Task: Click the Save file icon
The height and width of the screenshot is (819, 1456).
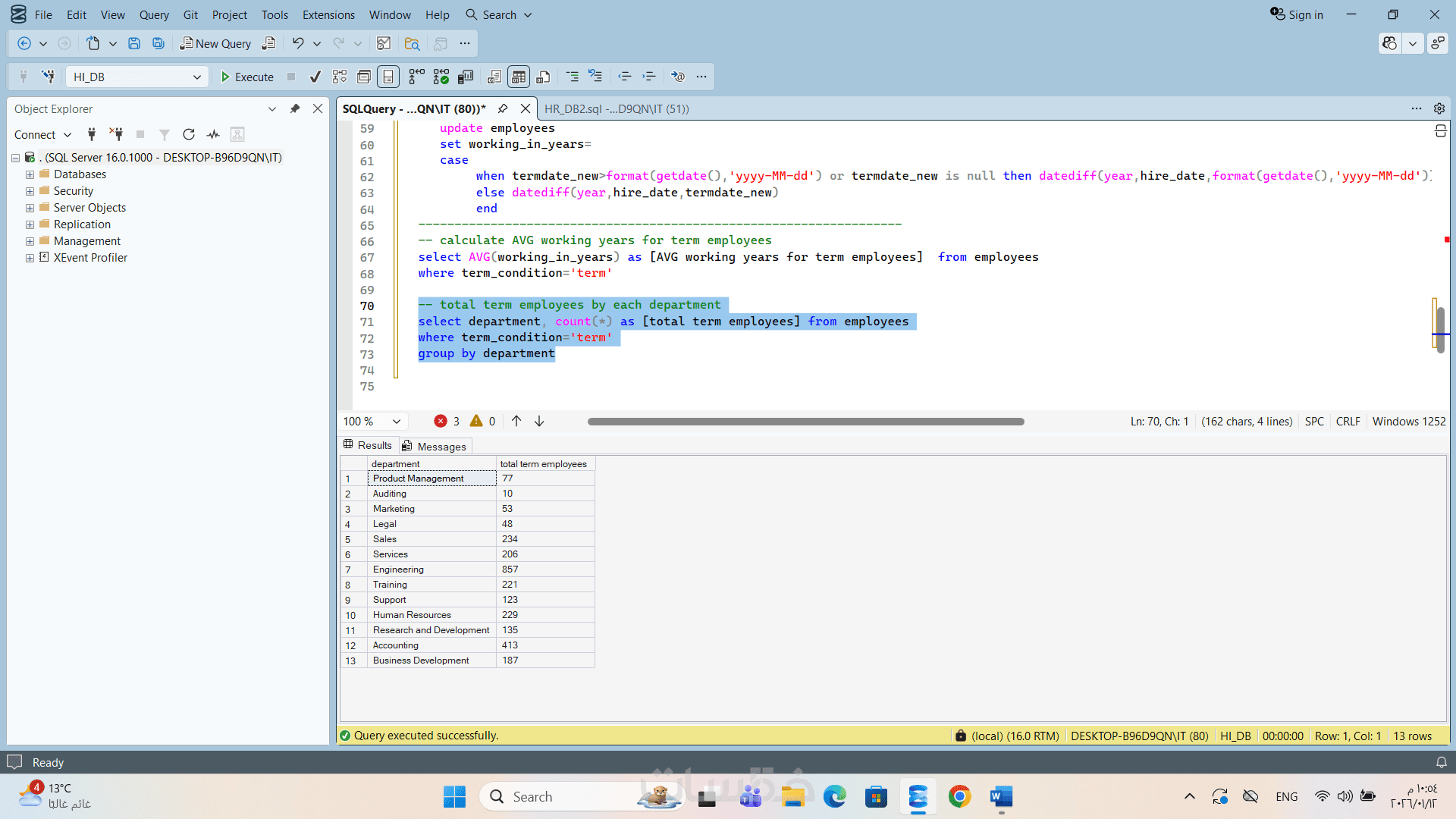Action: click(134, 43)
